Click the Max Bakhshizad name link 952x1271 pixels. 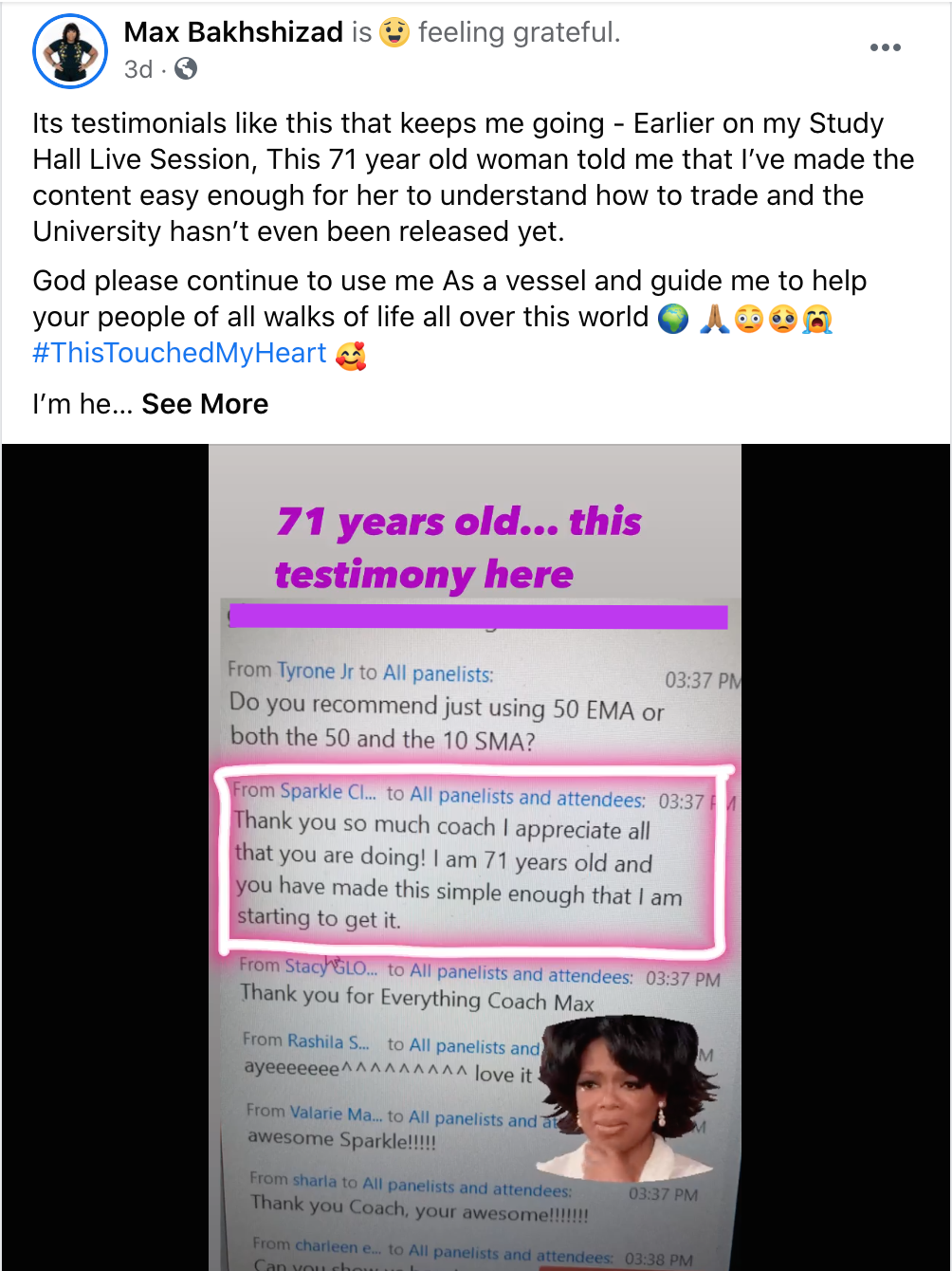click(x=233, y=32)
